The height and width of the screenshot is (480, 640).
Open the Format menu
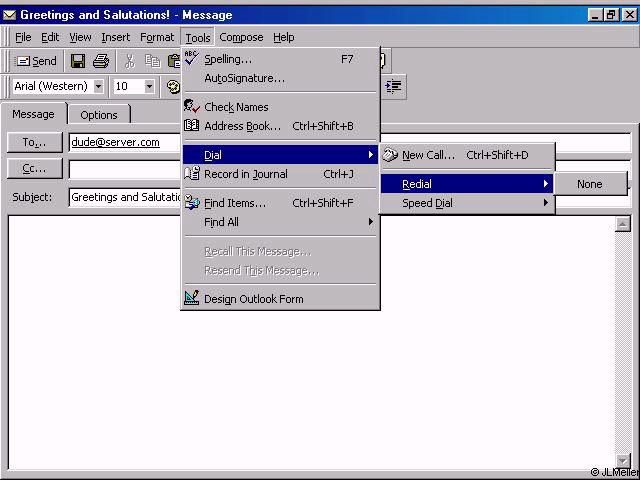tap(157, 38)
